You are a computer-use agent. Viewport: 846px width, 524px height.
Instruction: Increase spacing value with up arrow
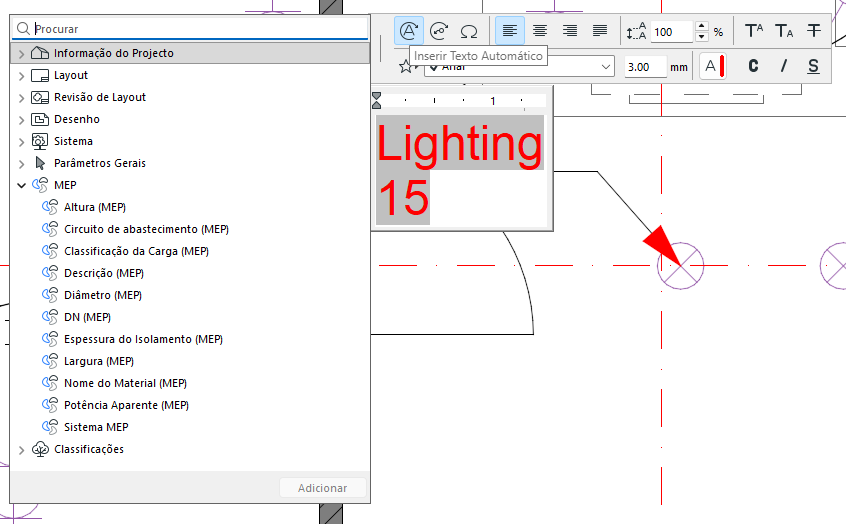tap(701, 26)
